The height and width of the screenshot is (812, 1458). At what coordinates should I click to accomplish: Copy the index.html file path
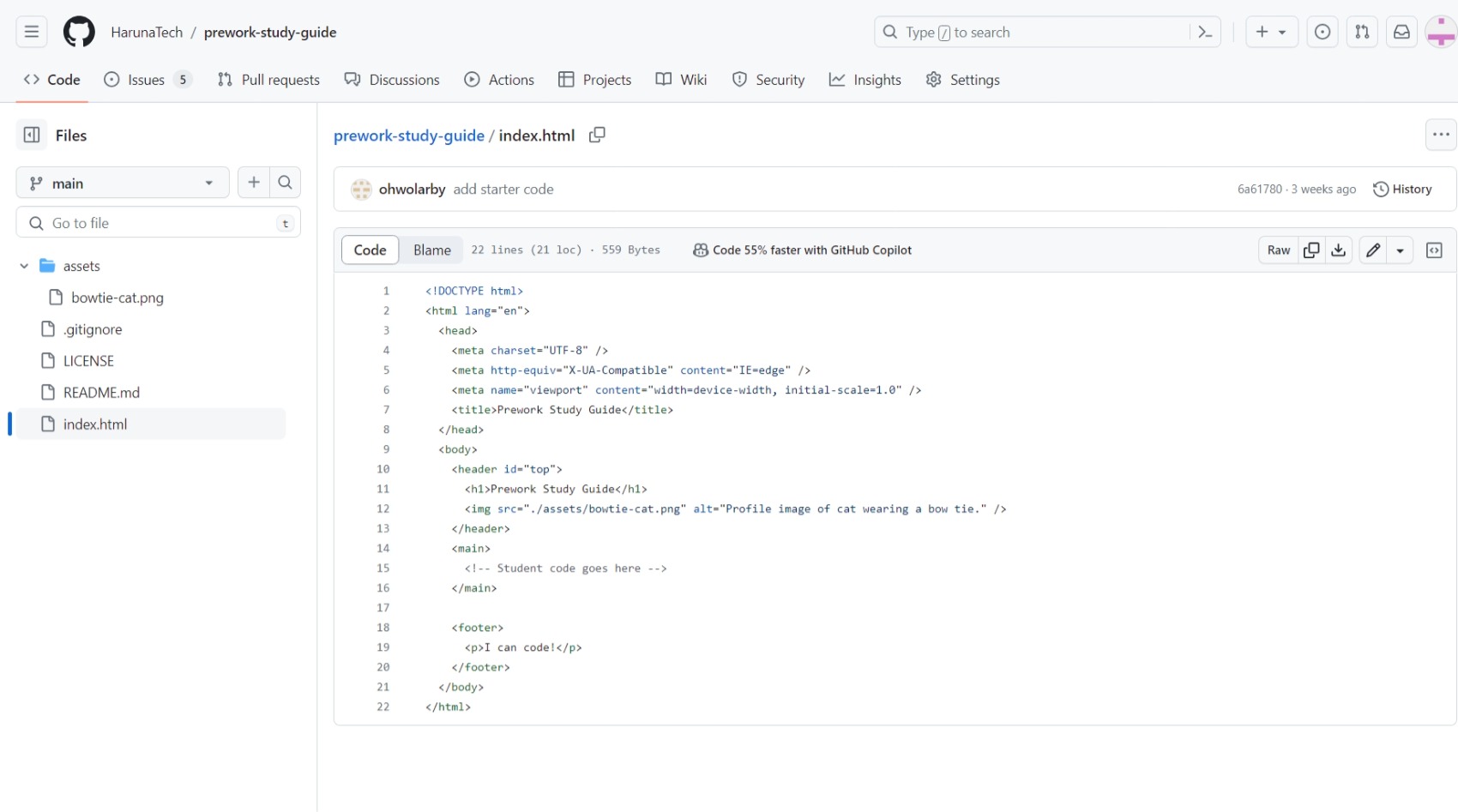click(x=597, y=135)
